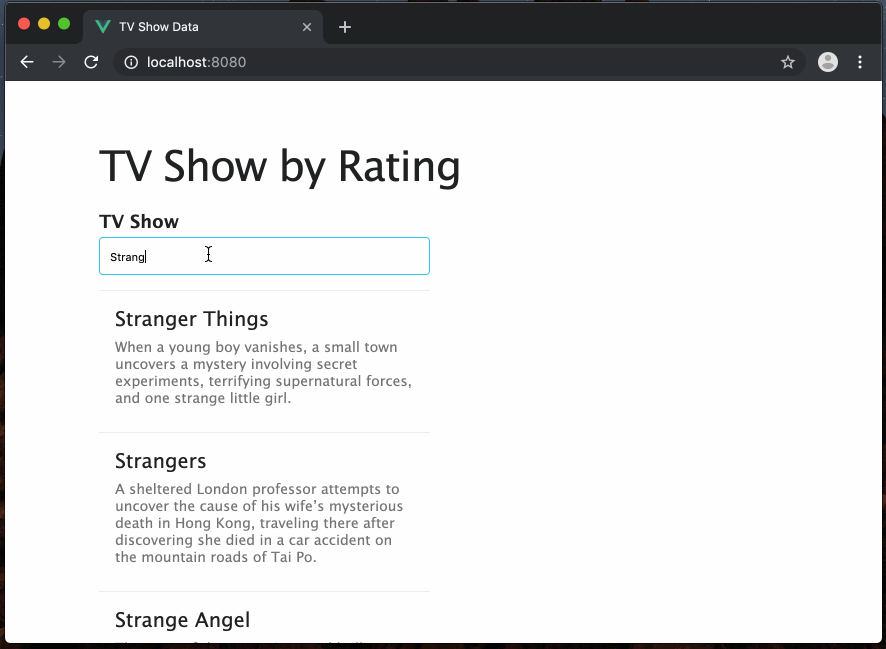Click the browser forward arrow

(x=59, y=62)
